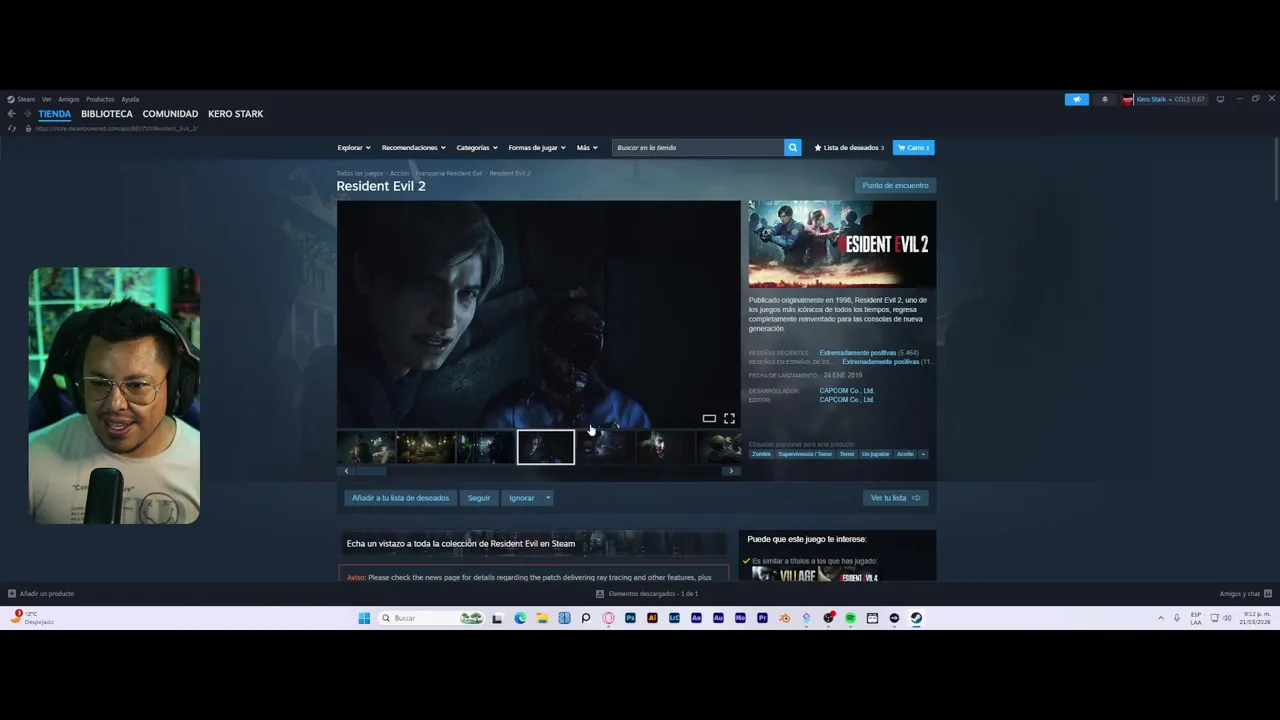1280x720 pixels.
Task: Switch to the TIENDA tab
Action: [x=54, y=114]
